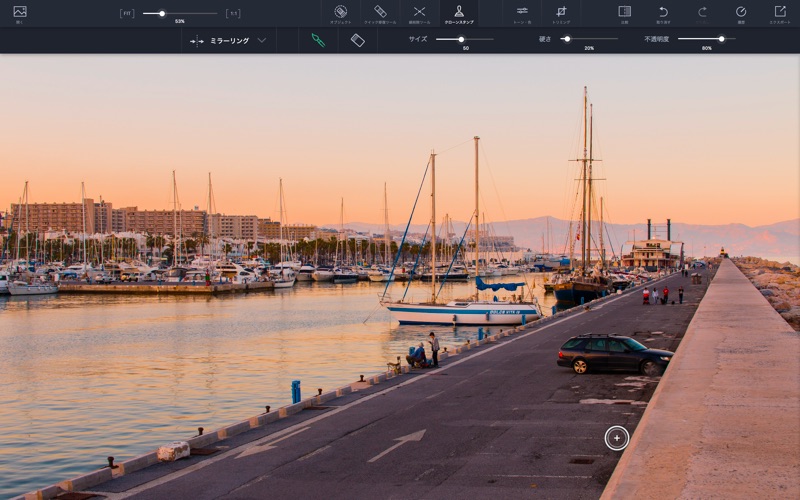
Task: Switch to the green brush stamp mode
Action: coord(318,40)
